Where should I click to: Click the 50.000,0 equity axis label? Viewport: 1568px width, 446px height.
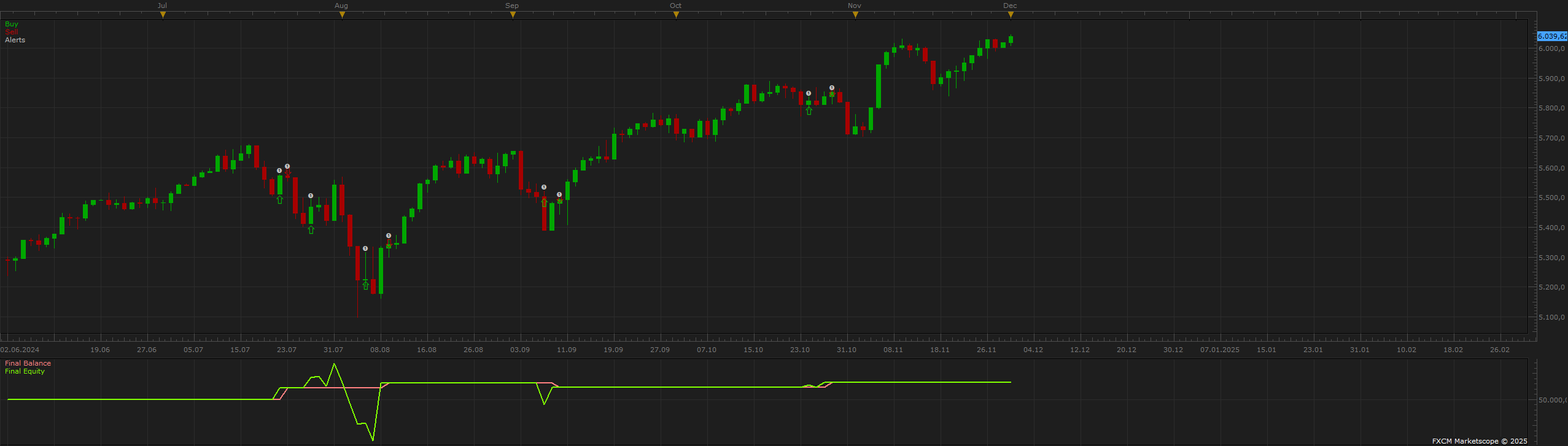(x=1552, y=400)
